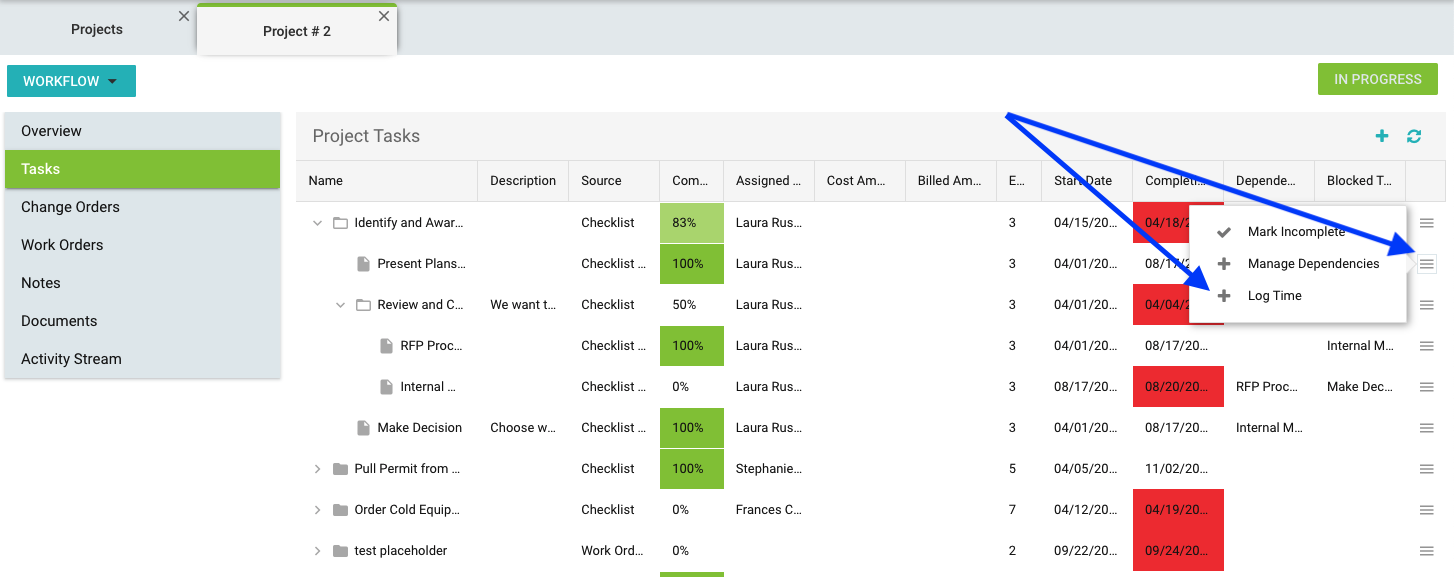This screenshot has height=577, width=1454.
Task: Collapse the Identify and Award task group
Action: pos(318,223)
